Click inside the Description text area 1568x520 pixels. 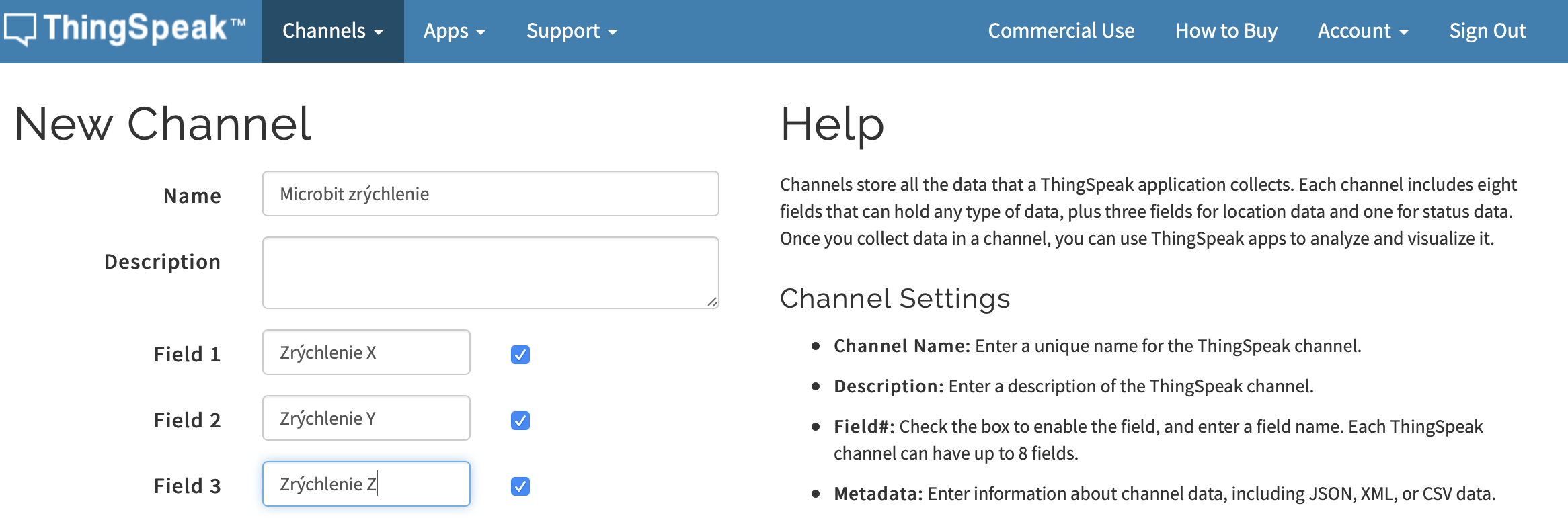point(490,272)
